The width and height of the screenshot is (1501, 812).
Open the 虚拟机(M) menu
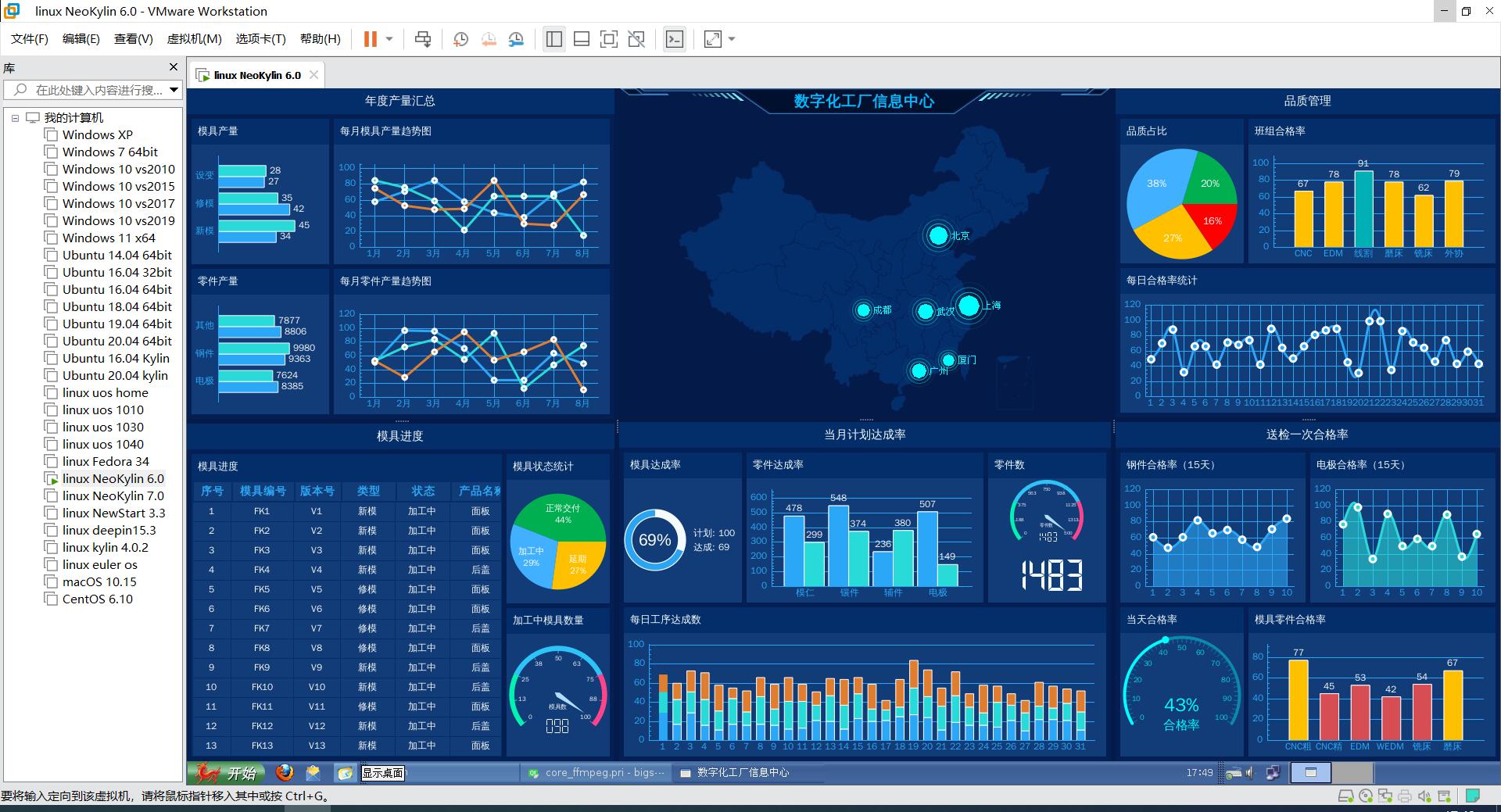(194, 39)
